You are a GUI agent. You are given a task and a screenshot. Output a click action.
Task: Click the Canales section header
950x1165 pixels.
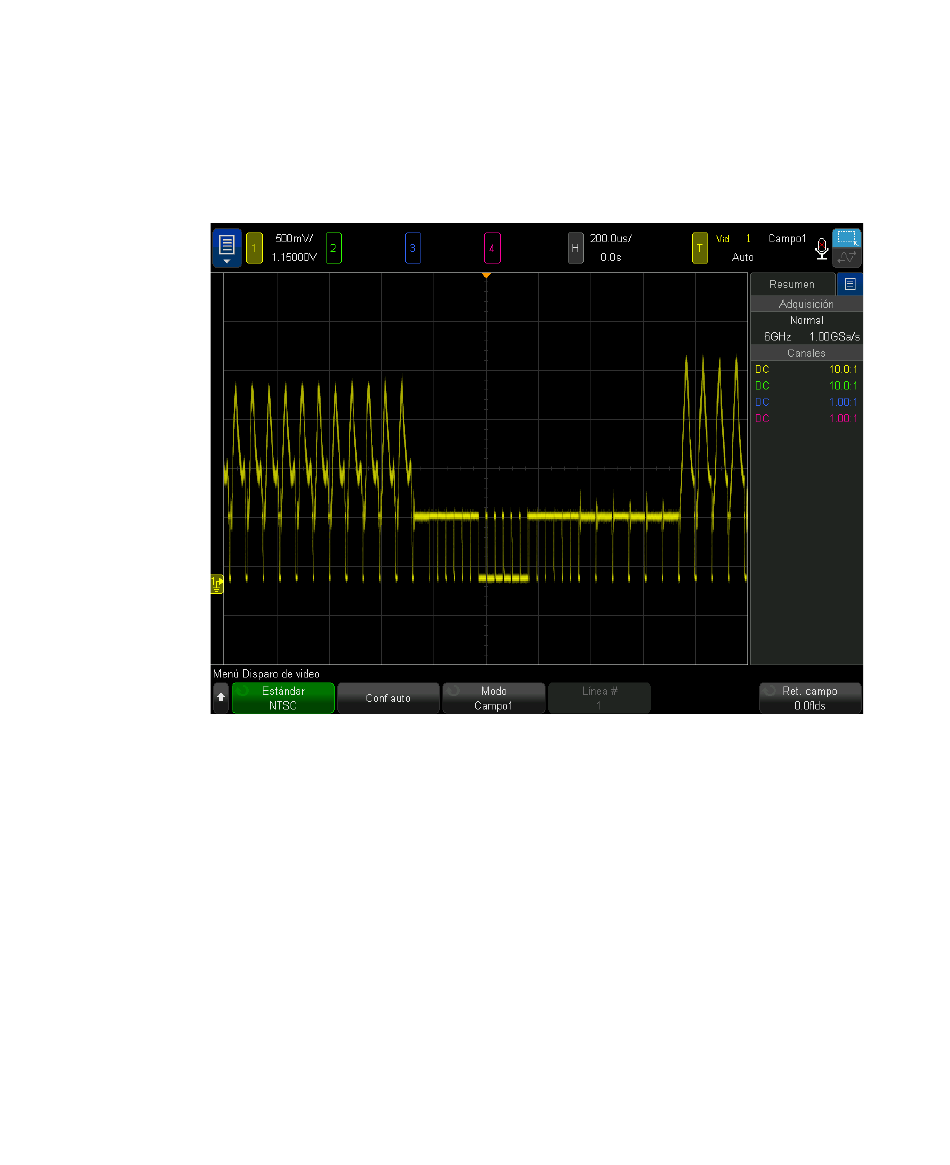click(806, 353)
